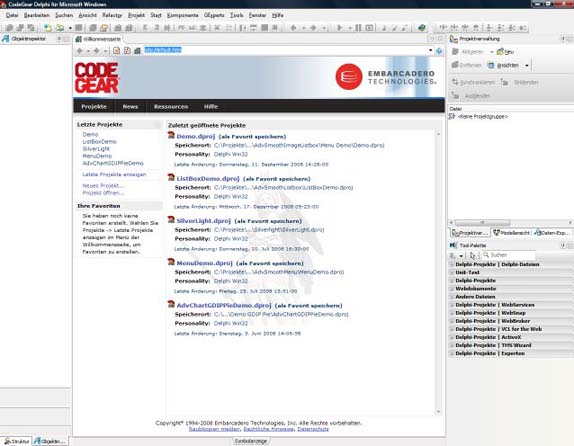Screen dimensions: 574x446
Task: Click Symbolanzeige tab at bottom
Action: point(251,441)
